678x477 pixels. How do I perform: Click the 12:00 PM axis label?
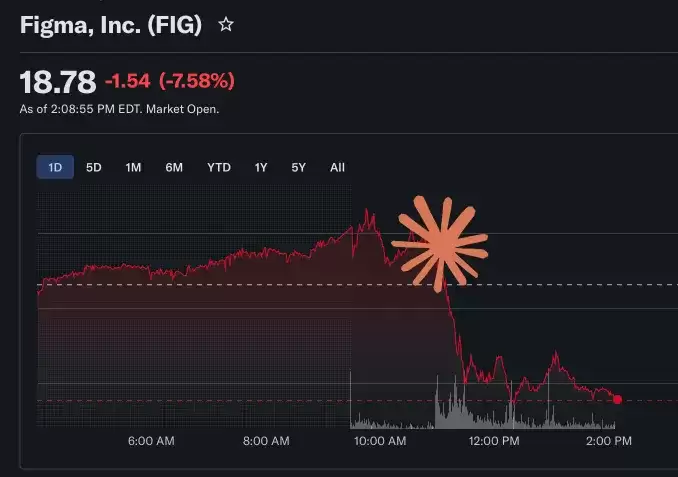(495, 440)
